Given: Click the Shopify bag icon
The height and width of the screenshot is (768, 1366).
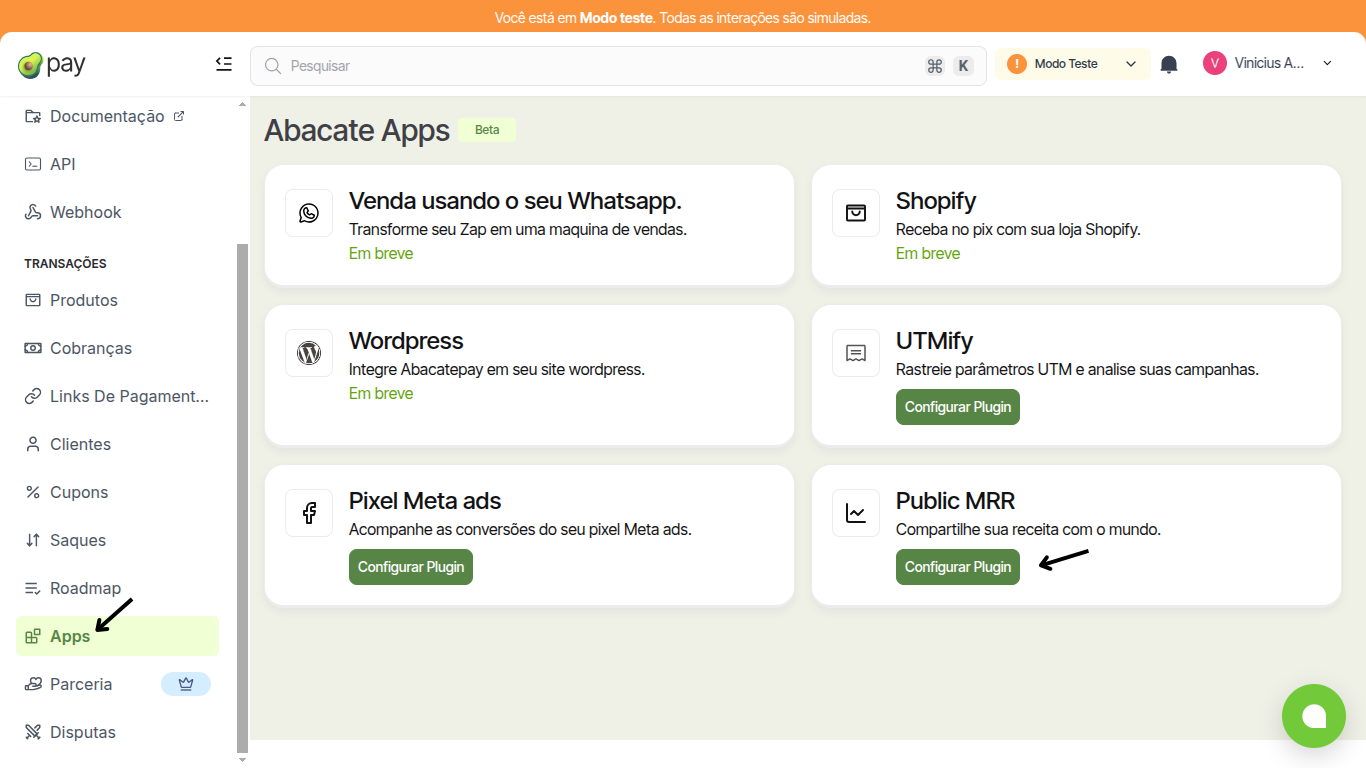Looking at the screenshot, I should click(856, 212).
